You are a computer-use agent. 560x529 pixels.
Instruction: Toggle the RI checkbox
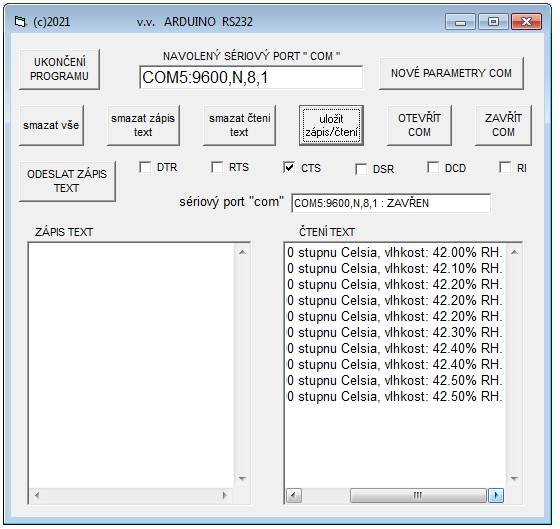[x=505, y=168]
